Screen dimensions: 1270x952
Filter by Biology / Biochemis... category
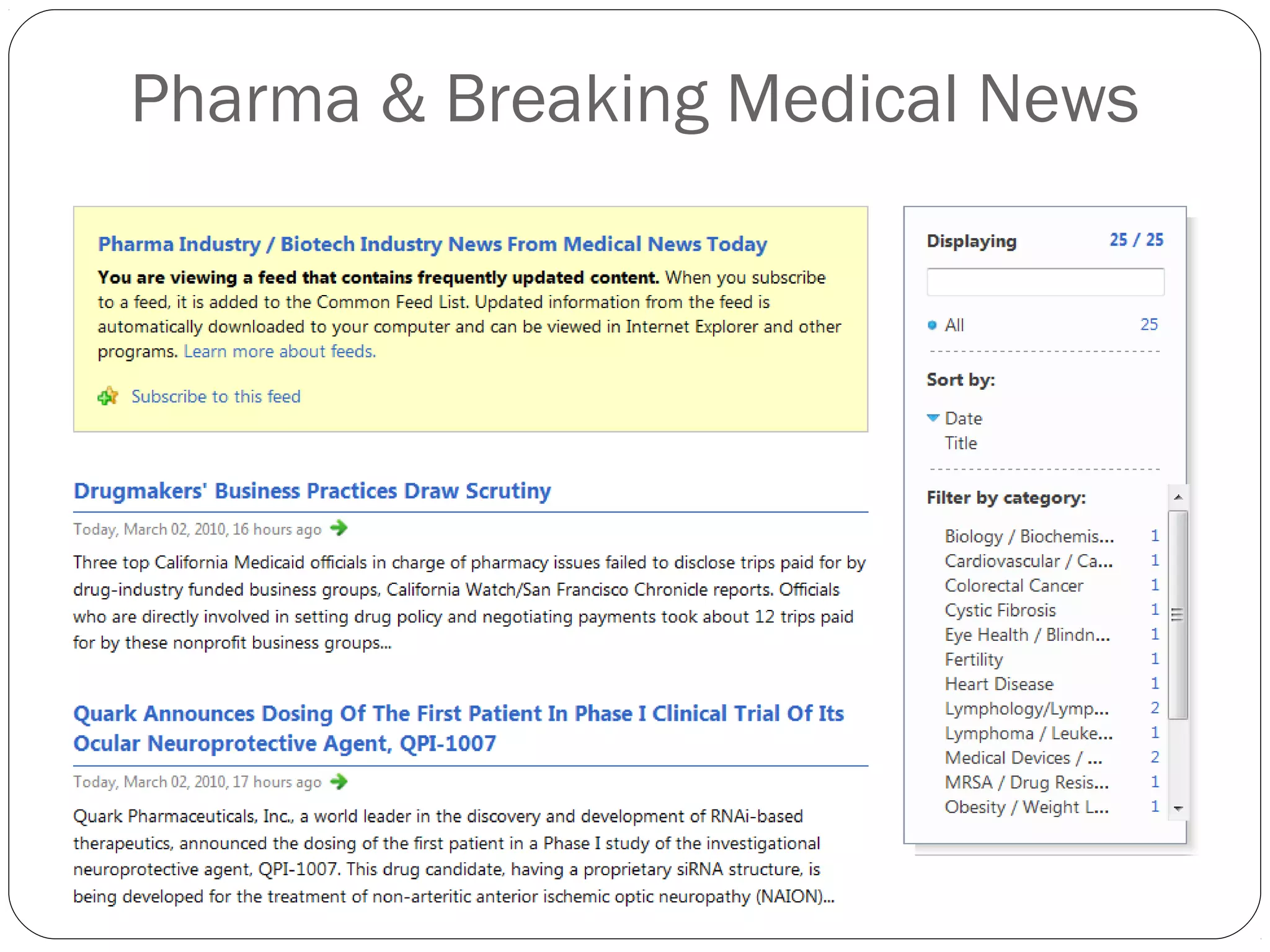click(x=1029, y=536)
